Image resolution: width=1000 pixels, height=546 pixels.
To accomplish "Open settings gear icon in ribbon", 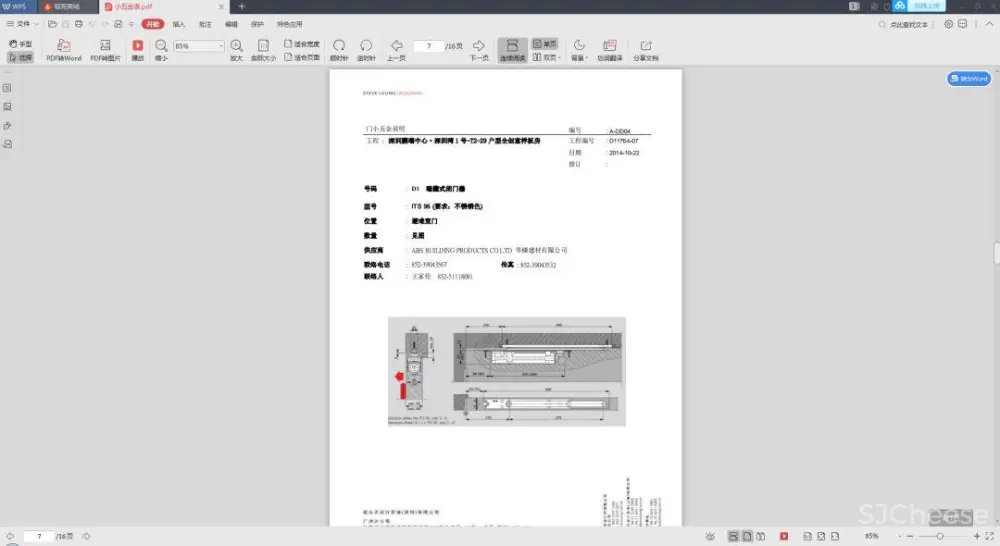I will click(x=948, y=24).
